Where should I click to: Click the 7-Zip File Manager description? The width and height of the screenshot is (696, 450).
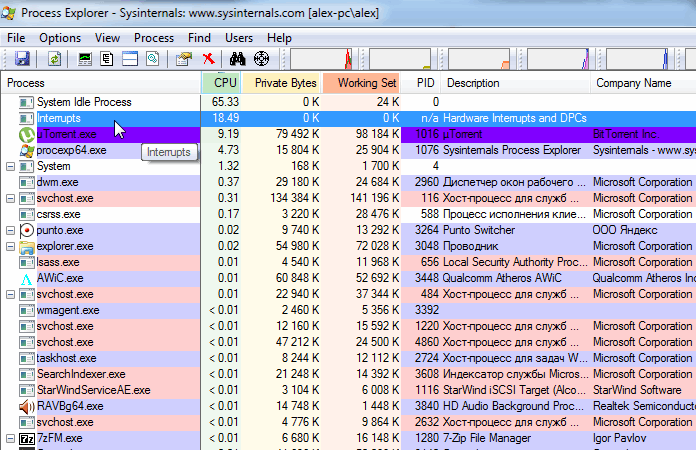point(486,438)
